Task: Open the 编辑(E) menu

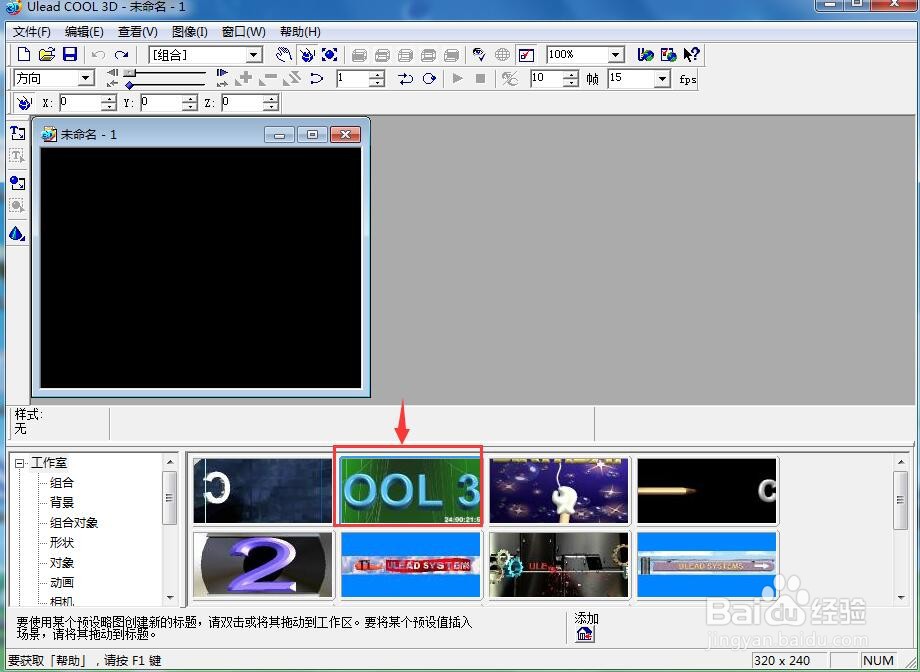Action: (84, 32)
